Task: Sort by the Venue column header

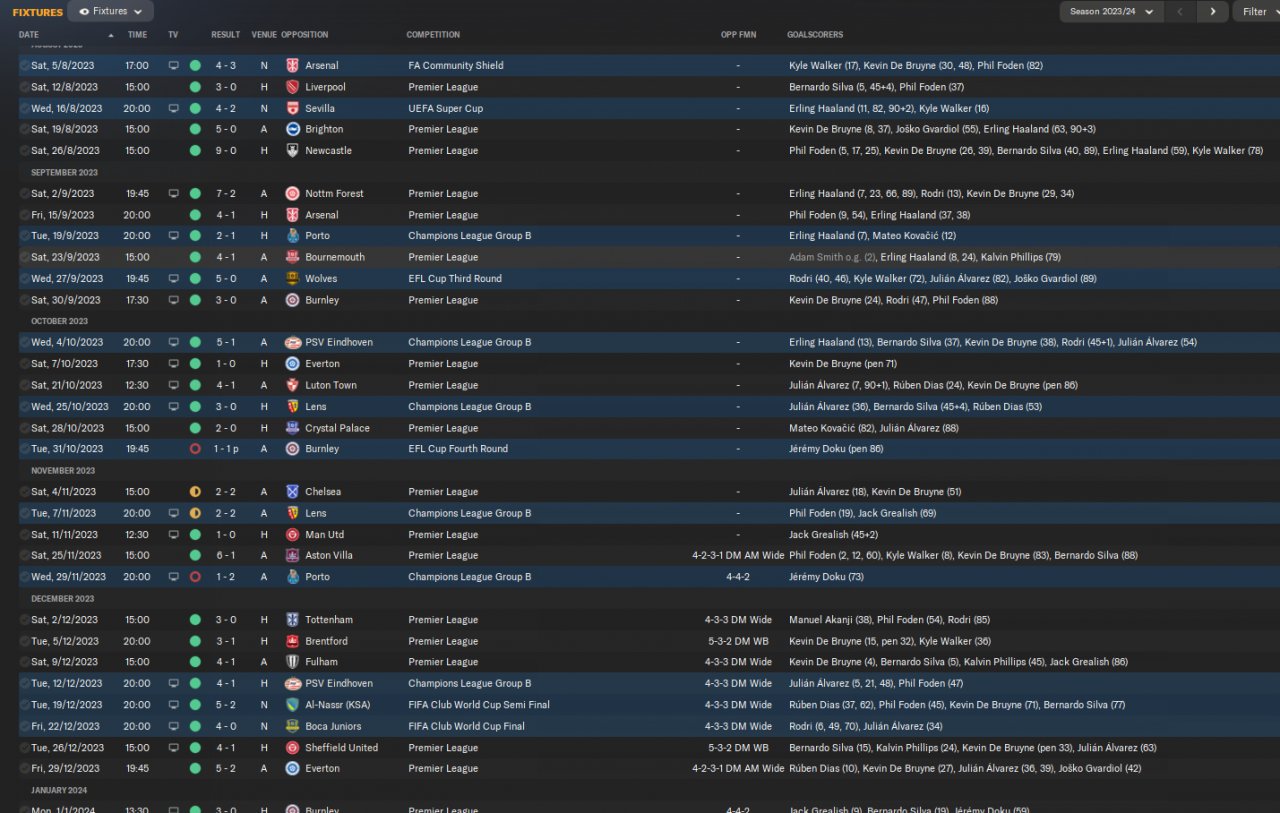Action: click(264, 35)
